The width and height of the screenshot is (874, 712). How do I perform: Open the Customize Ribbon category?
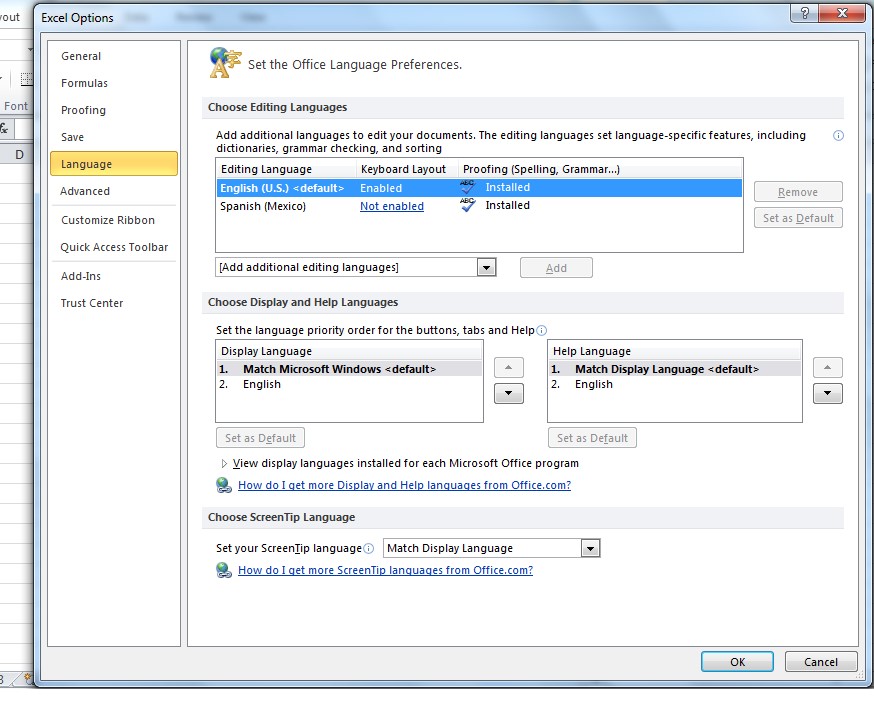pos(114,220)
